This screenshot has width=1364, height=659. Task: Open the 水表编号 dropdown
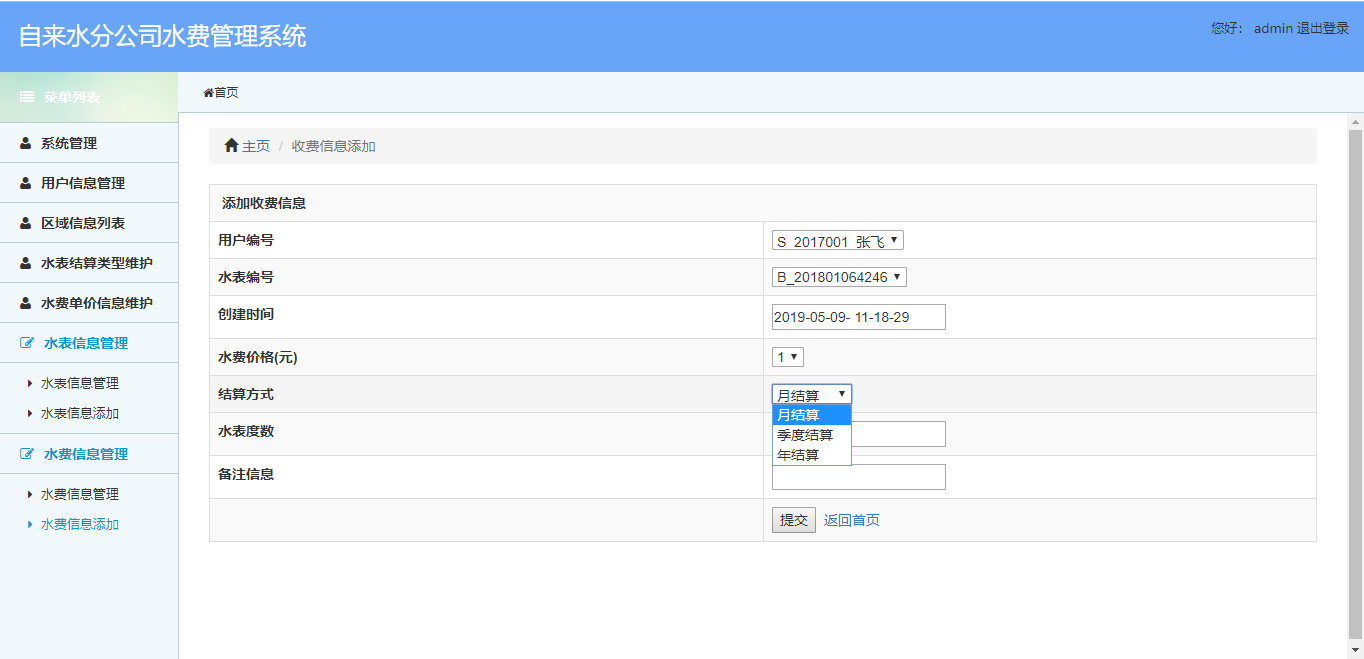pos(840,277)
